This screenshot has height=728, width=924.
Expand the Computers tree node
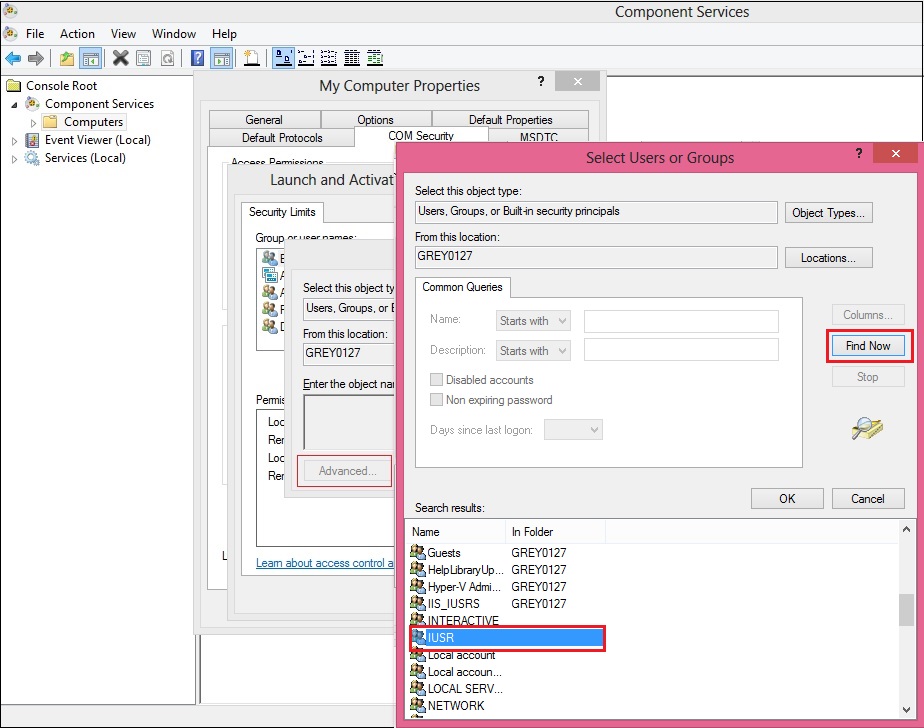click(33, 123)
